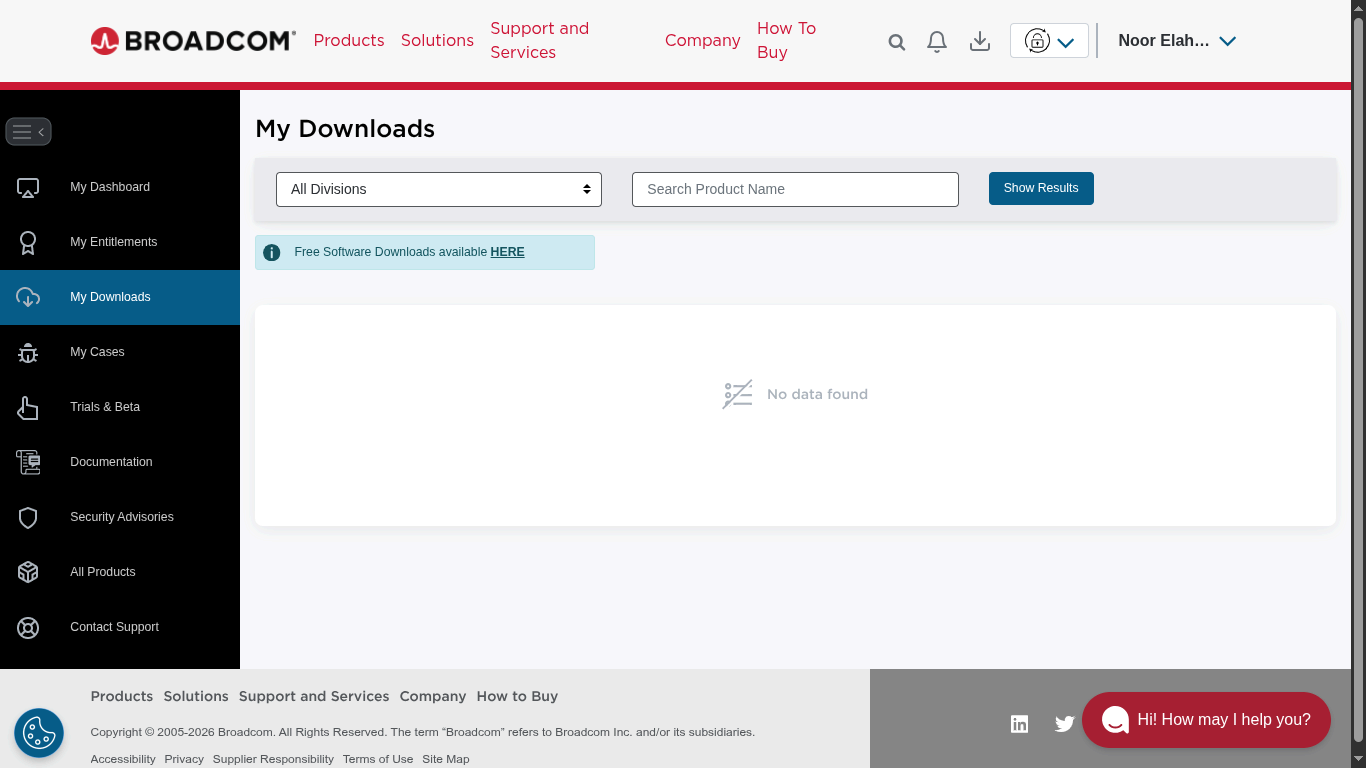Select Trials & Beta in the sidebar
This screenshot has width=1366, height=768.
coord(104,407)
